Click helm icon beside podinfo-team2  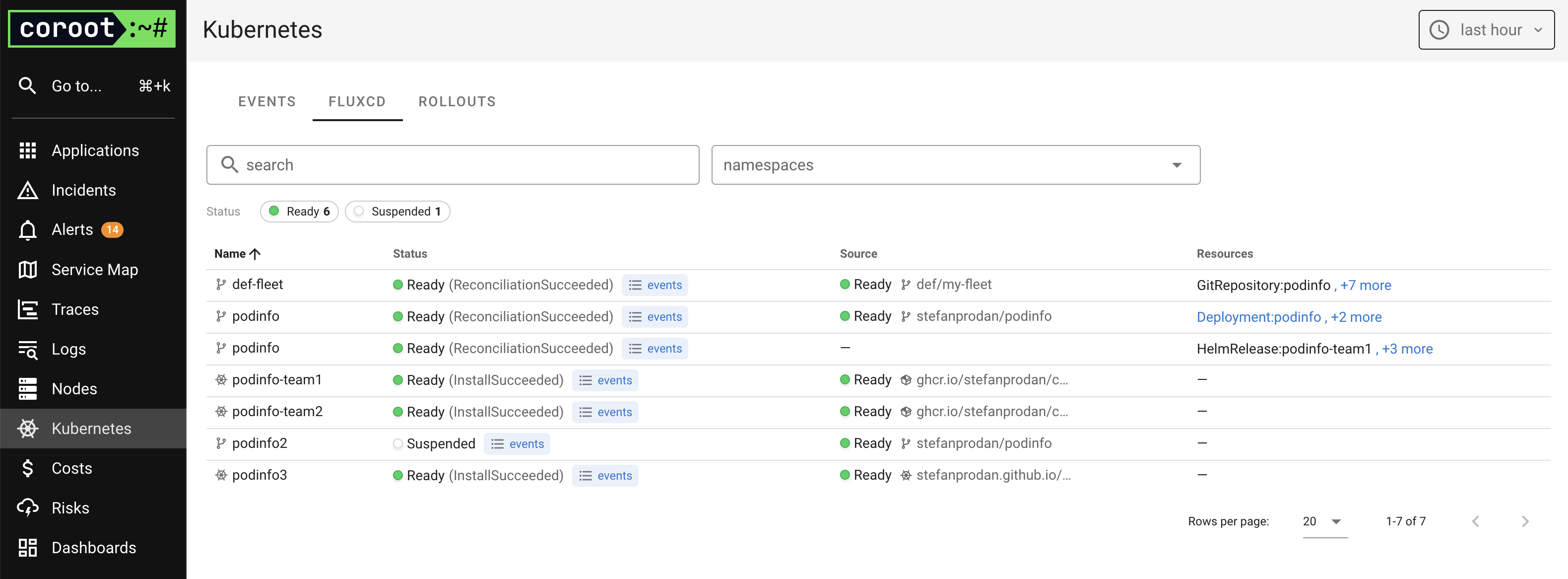[x=221, y=412]
